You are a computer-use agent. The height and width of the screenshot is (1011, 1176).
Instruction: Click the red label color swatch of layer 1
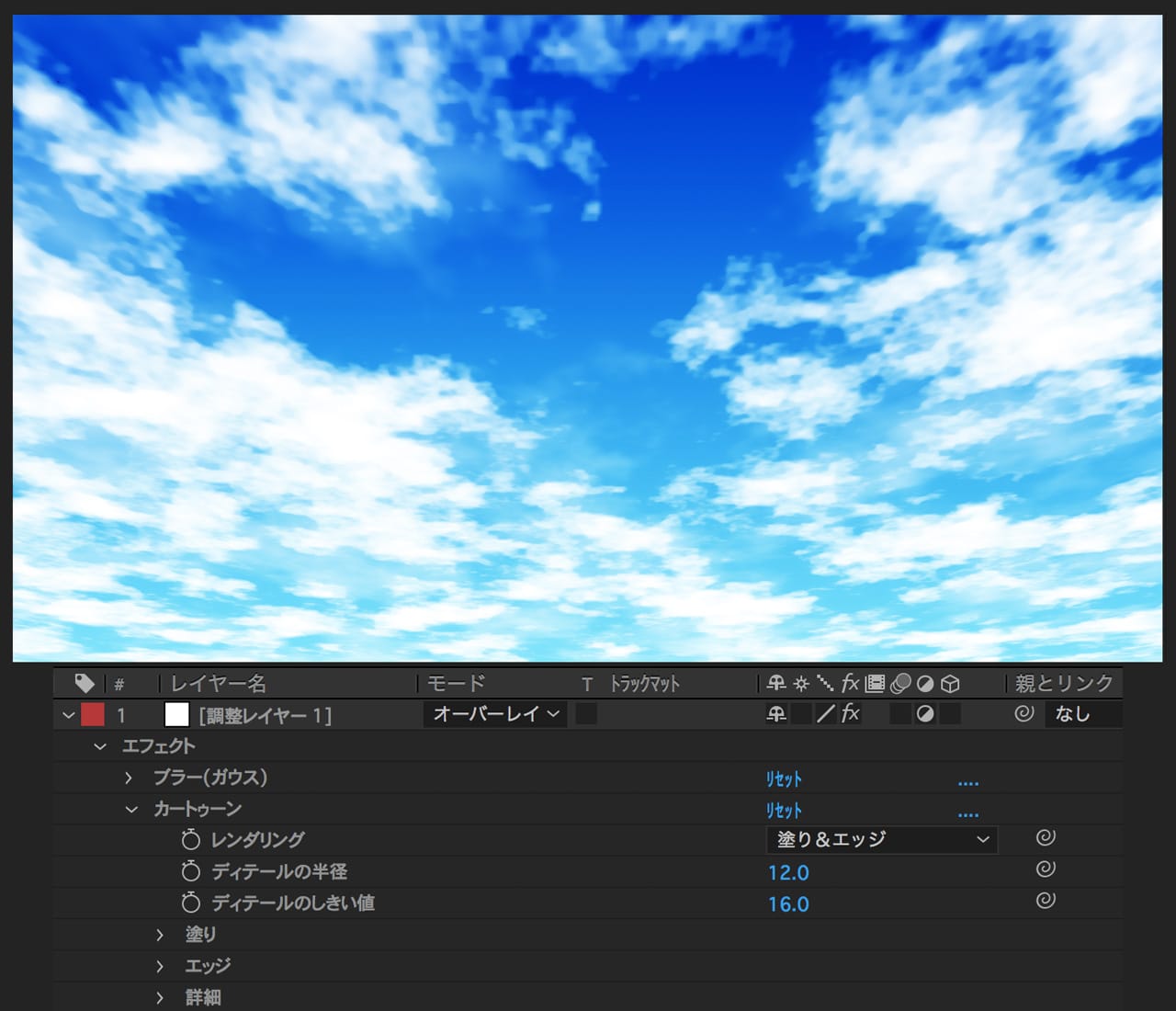93,714
